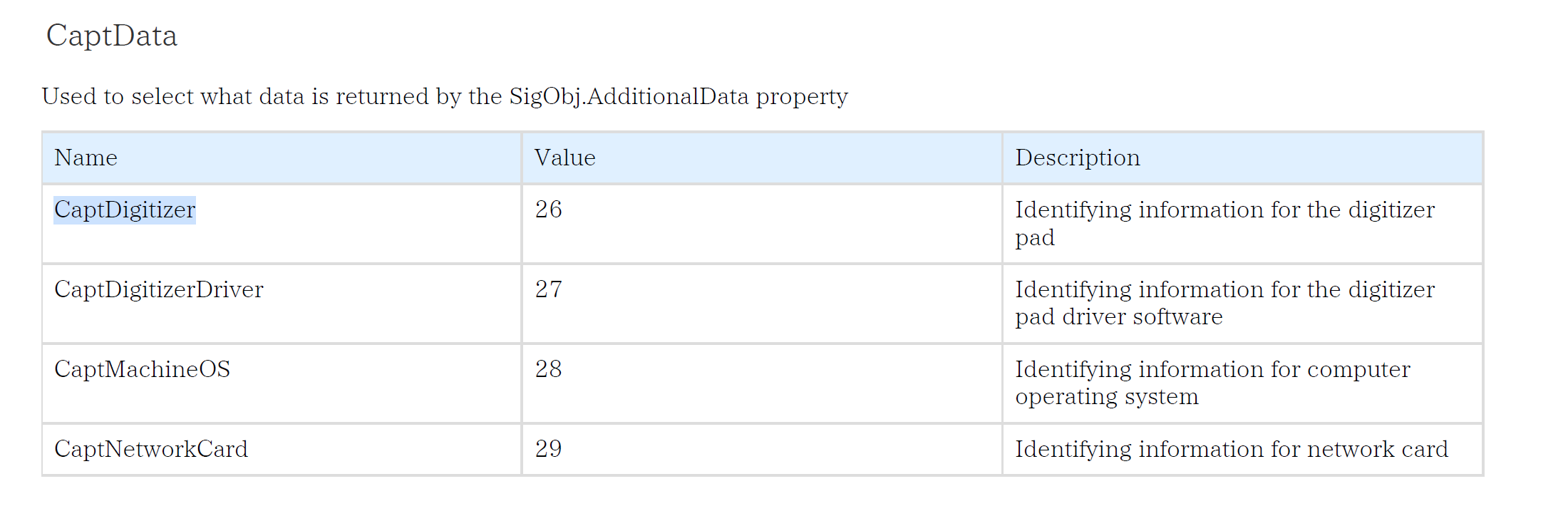
Task: Click the word 'pad' under the digitizer description
Action: point(1034,237)
